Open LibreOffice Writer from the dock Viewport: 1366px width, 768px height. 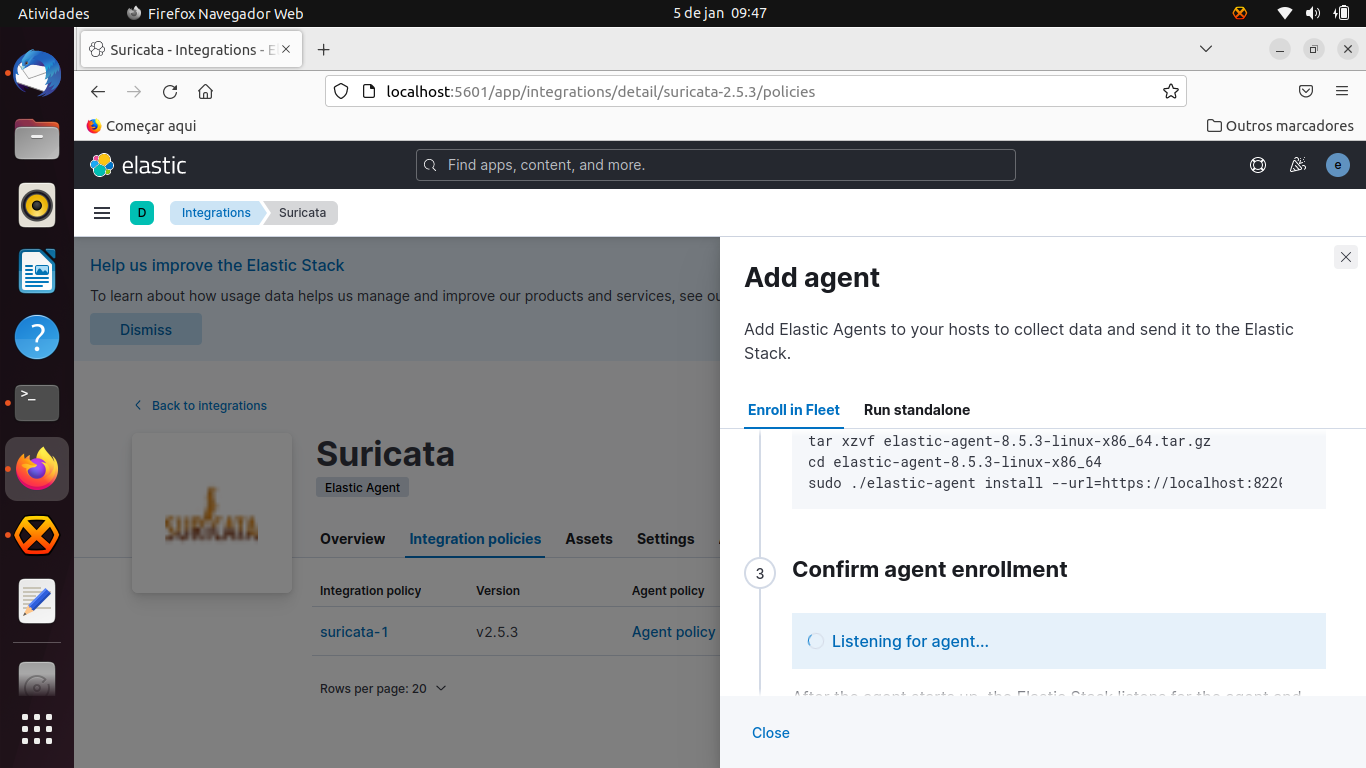coord(37,271)
